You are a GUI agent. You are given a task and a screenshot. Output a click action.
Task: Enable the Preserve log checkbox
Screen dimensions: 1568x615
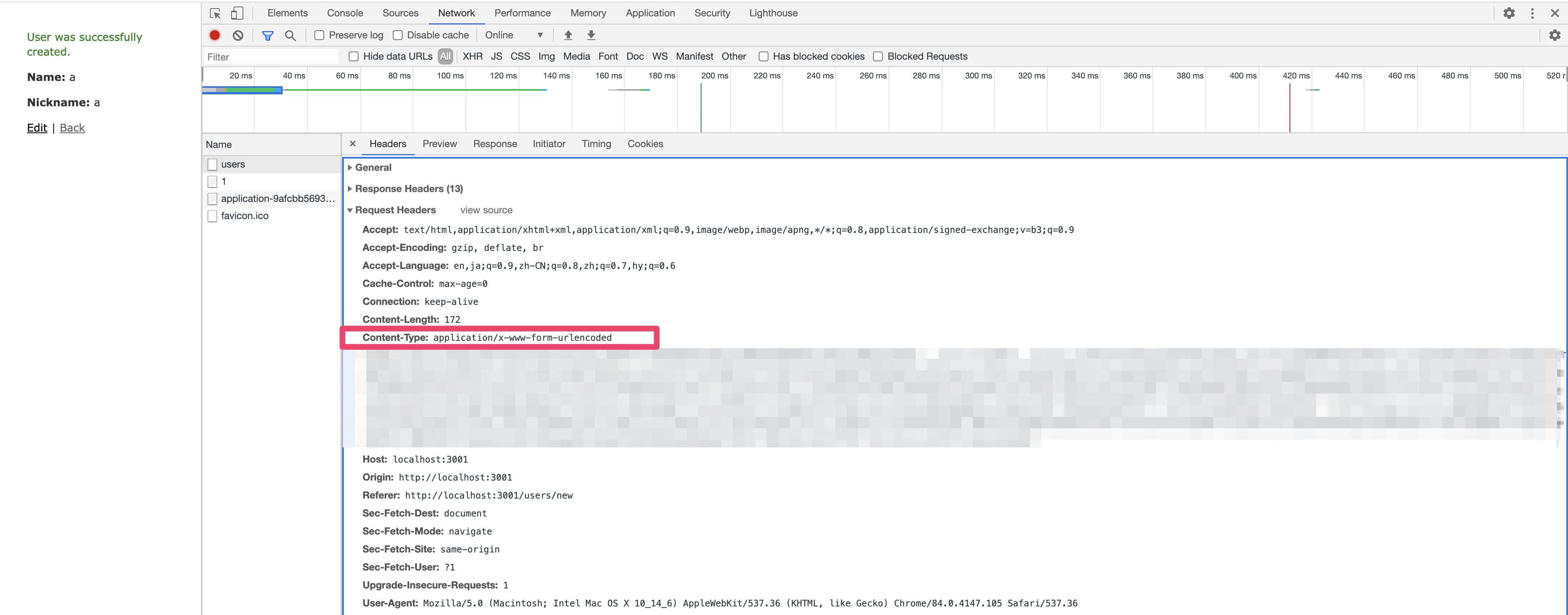[x=319, y=35]
